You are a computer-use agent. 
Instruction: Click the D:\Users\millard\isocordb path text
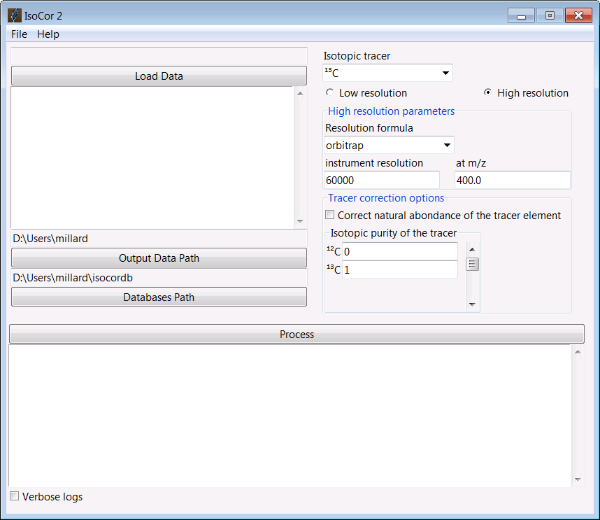(x=73, y=277)
